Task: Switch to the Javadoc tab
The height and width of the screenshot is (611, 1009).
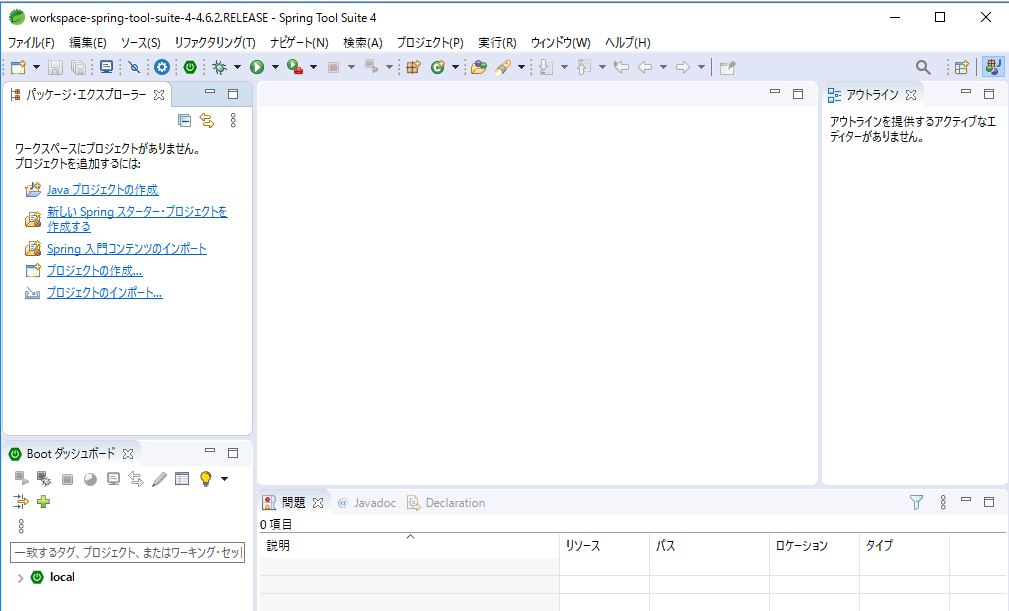Action: pos(367,503)
